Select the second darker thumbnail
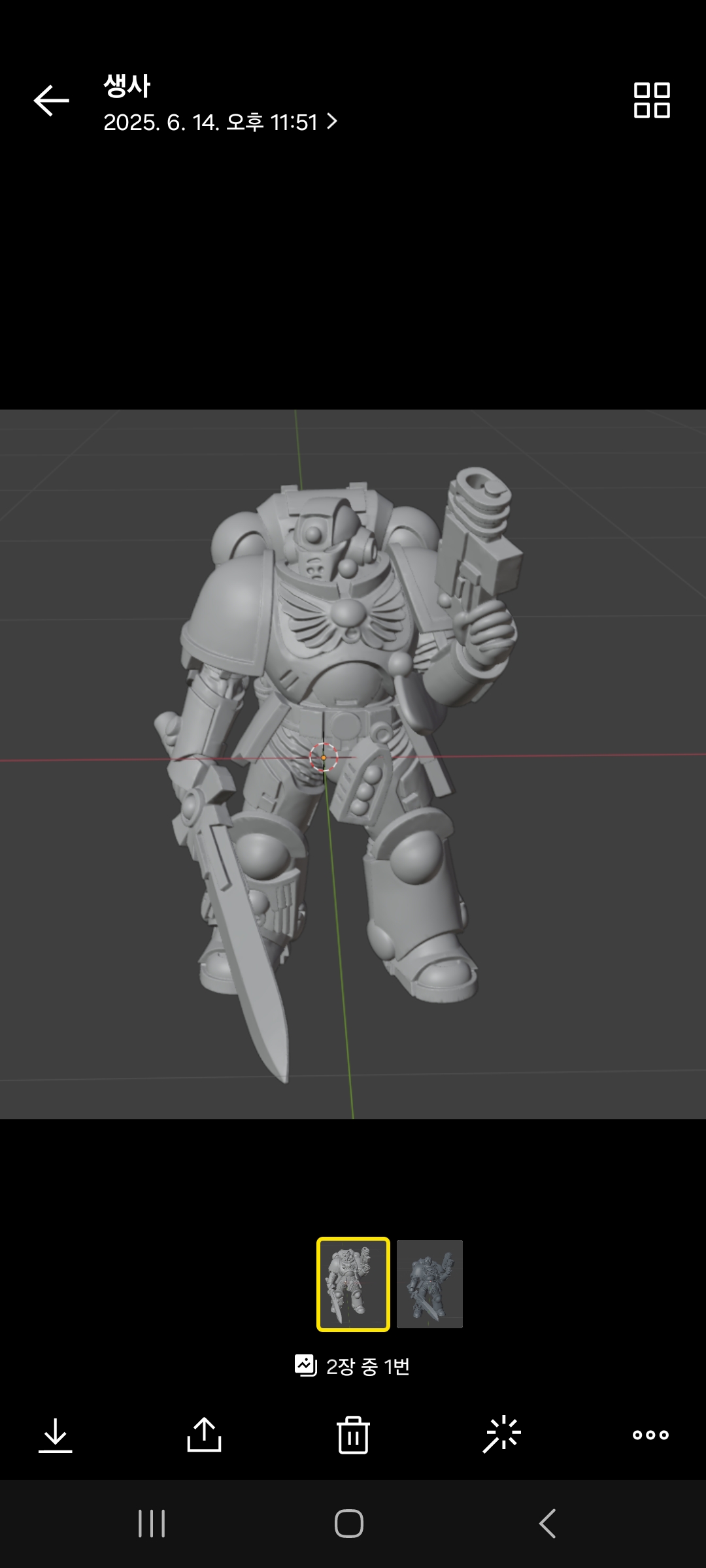 click(x=429, y=1284)
